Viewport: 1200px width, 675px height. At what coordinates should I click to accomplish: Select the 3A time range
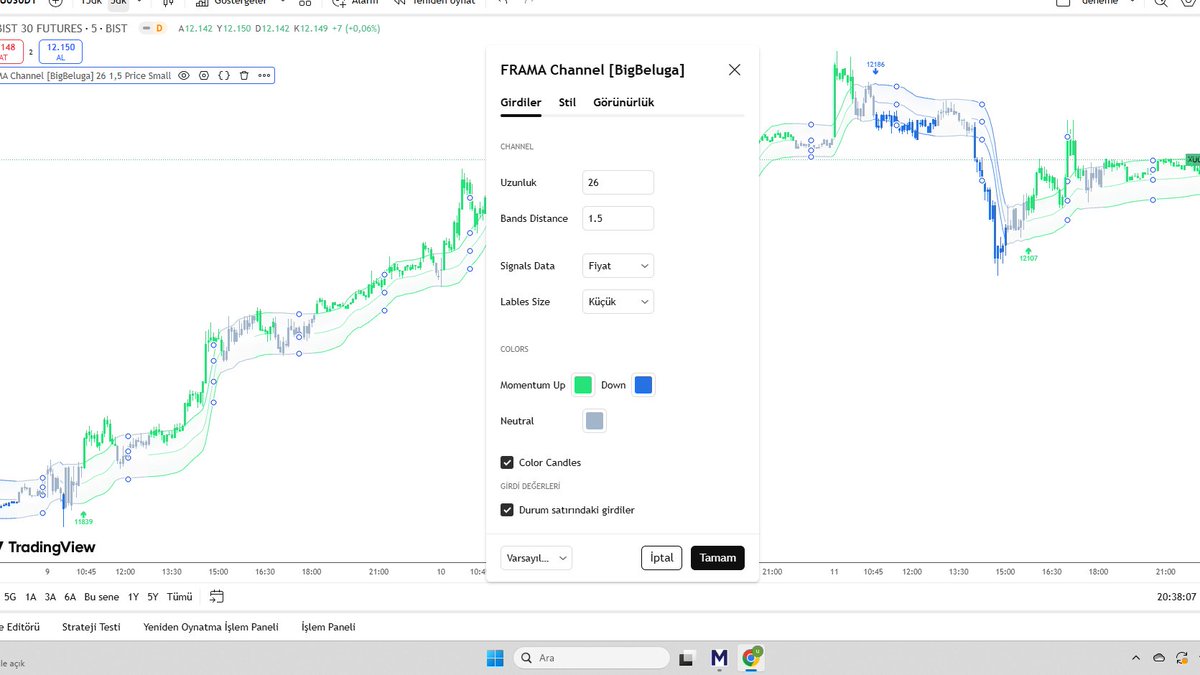[x=50, y=597]
